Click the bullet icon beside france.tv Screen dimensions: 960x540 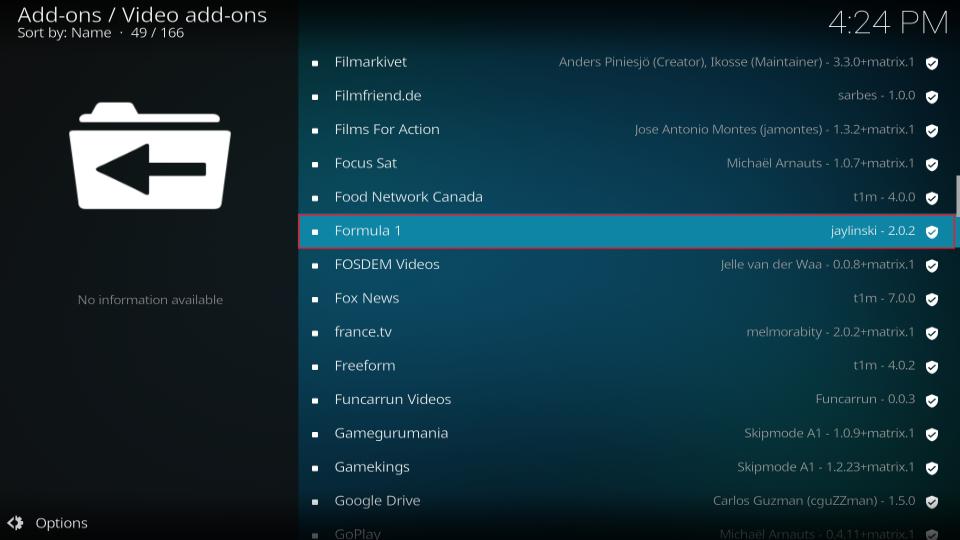(315, 332)
